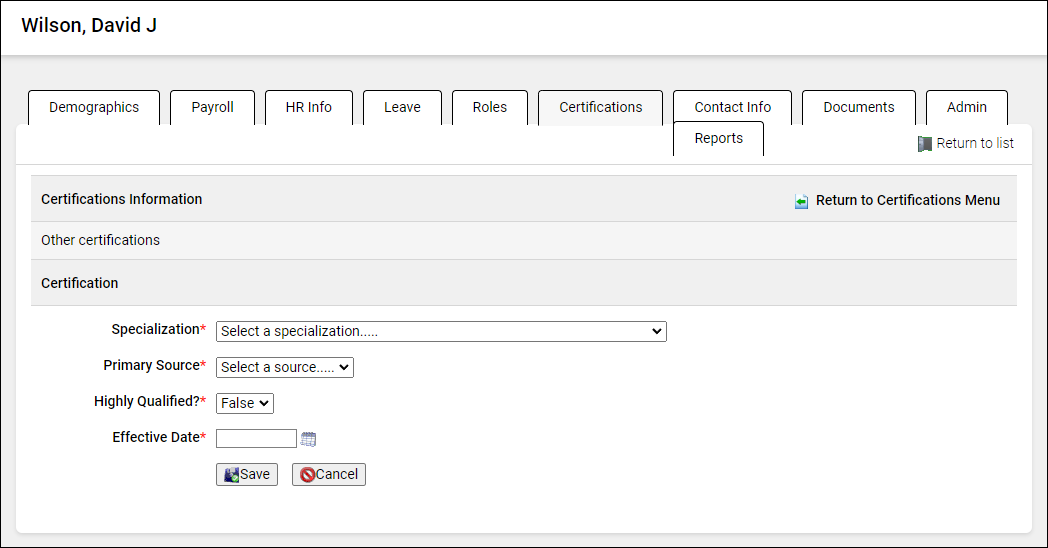Click the Return to Certifications Menu link
The height and width of the screenshot is (548, 1048).
(x=907, y=200)
